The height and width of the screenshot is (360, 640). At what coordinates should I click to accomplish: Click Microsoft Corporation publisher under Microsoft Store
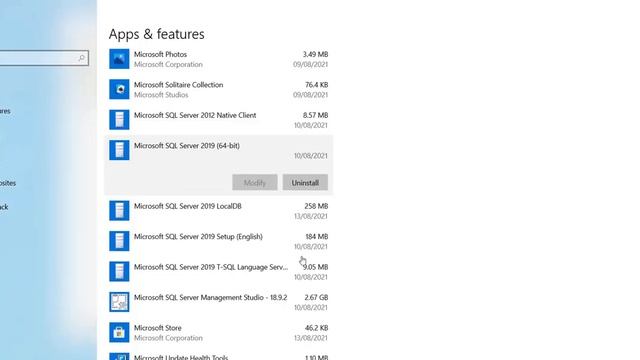[168, 338]
